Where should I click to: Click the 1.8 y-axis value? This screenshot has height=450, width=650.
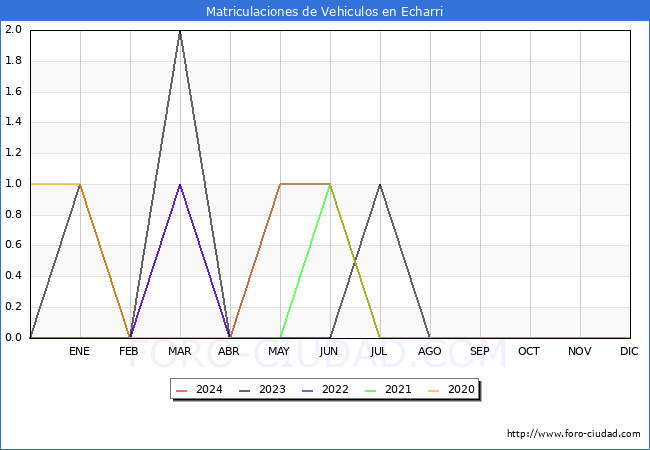[13, 60]
